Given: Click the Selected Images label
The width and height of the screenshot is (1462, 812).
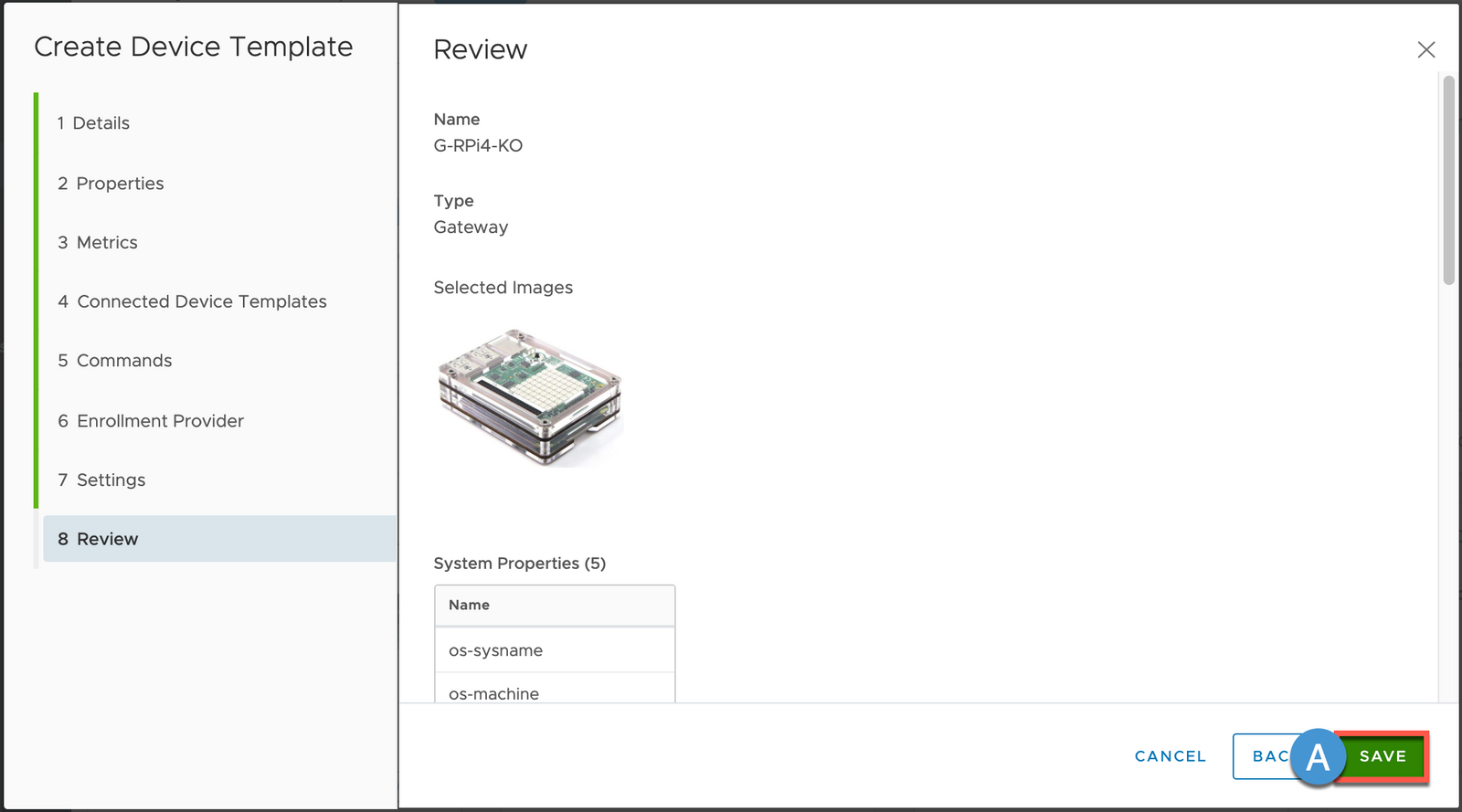Looking at the screenshot, I should pos(503,288).
